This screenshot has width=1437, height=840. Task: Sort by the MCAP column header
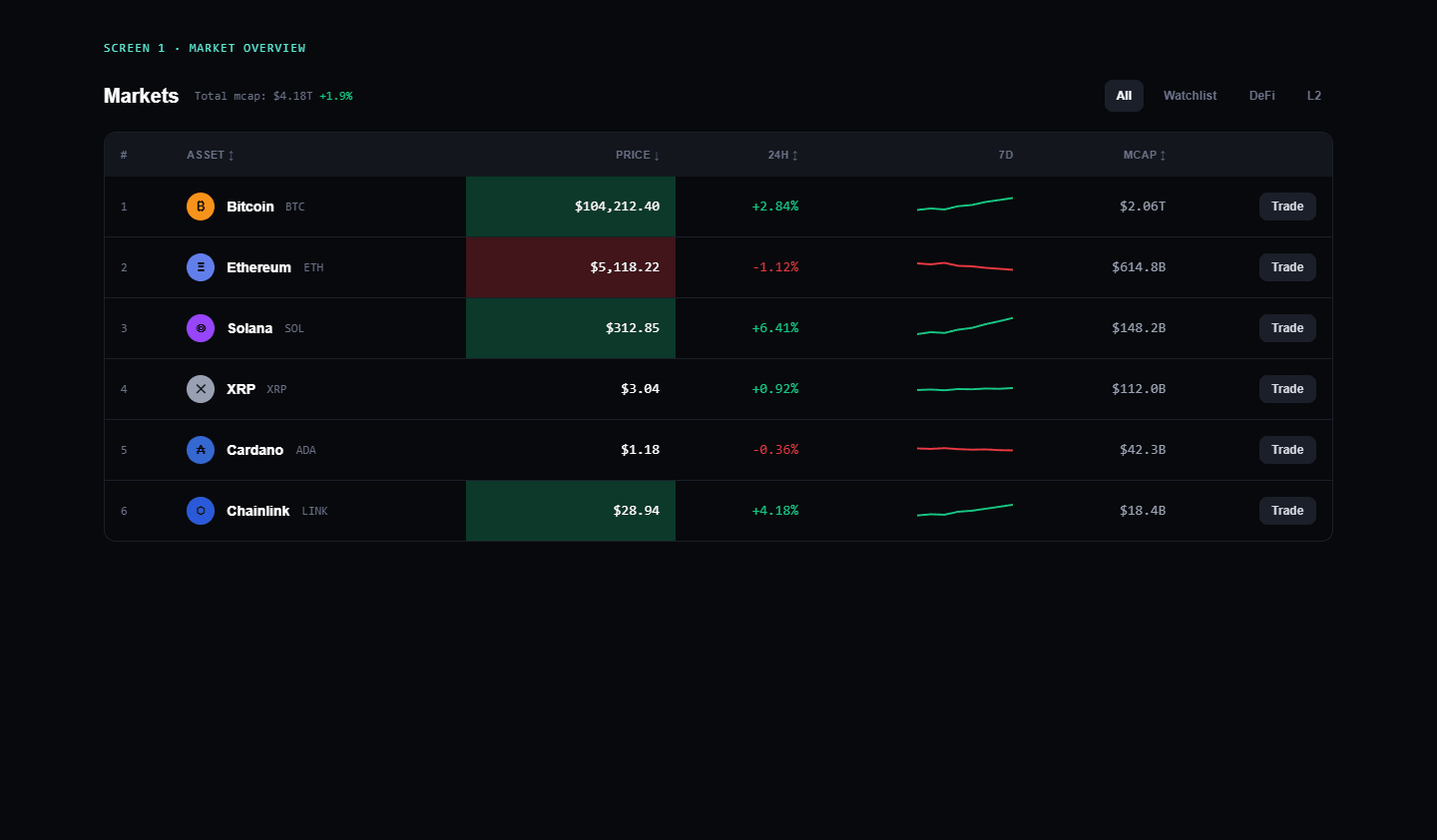(x=1145, y=155)
